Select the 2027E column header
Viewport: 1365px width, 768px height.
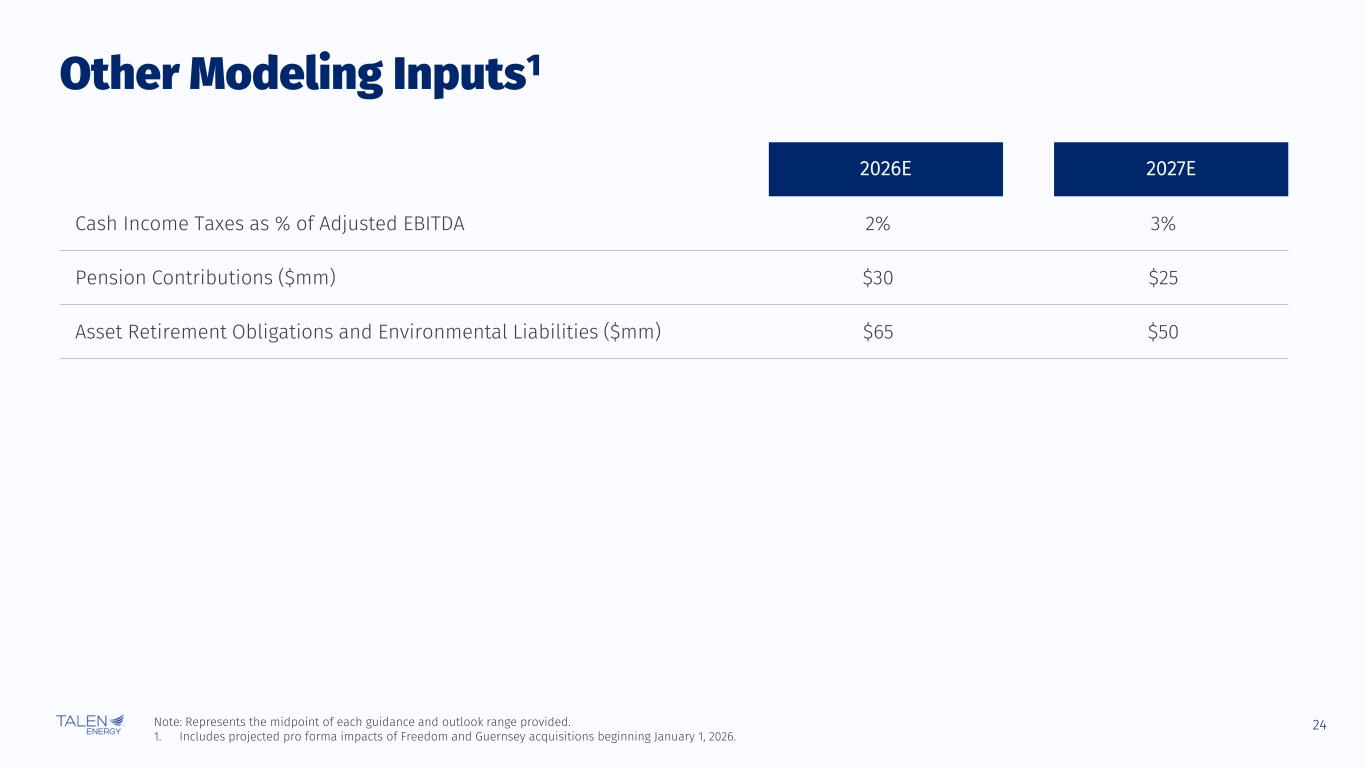coord(1170,169)
